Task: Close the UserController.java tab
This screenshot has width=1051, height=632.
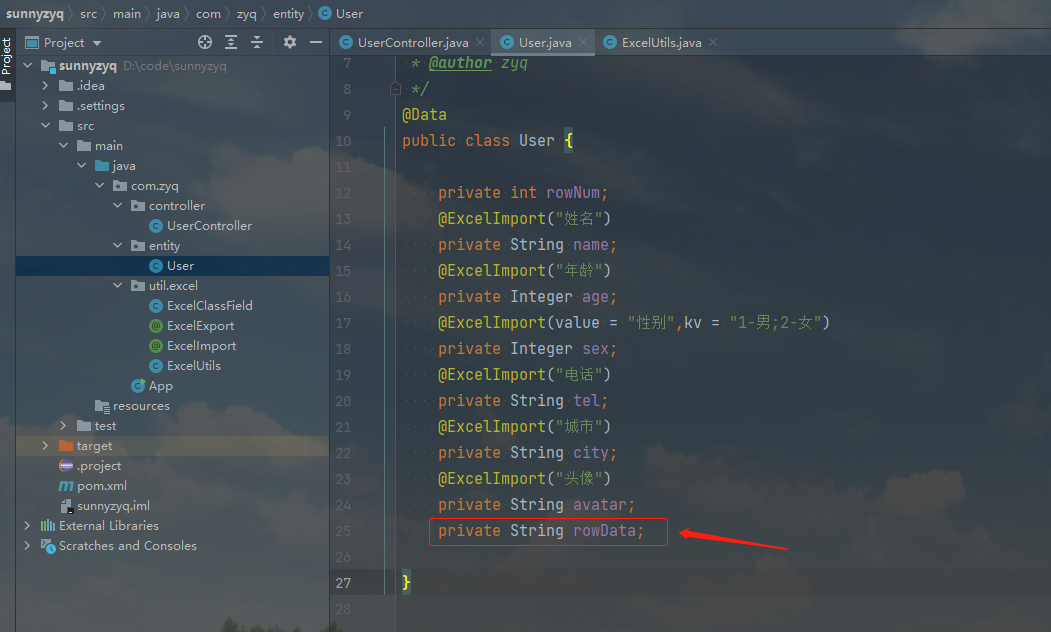Action: click(480, 43)
